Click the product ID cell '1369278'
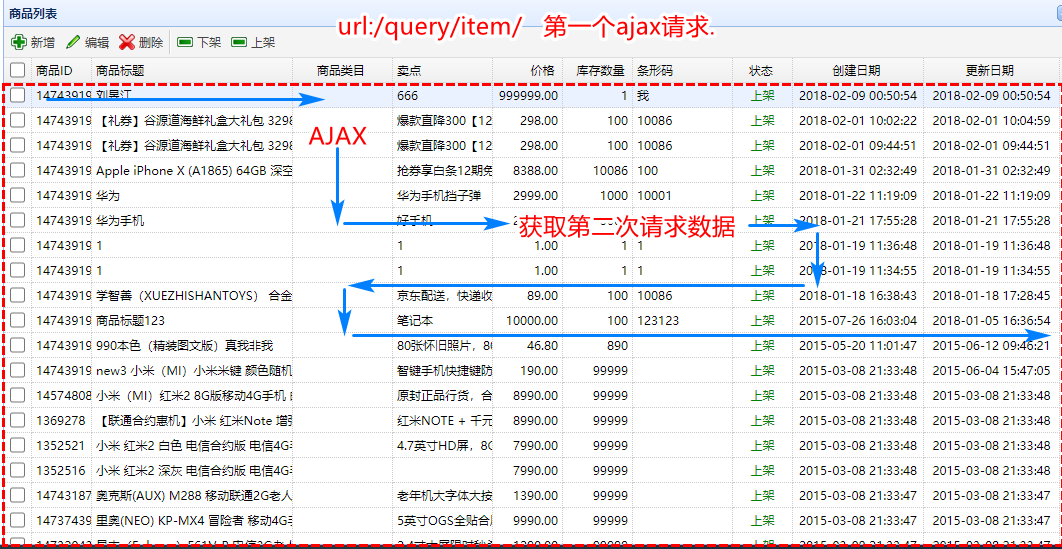Image resolution: width=1062 pixels, height=549 pixels. 60,421
